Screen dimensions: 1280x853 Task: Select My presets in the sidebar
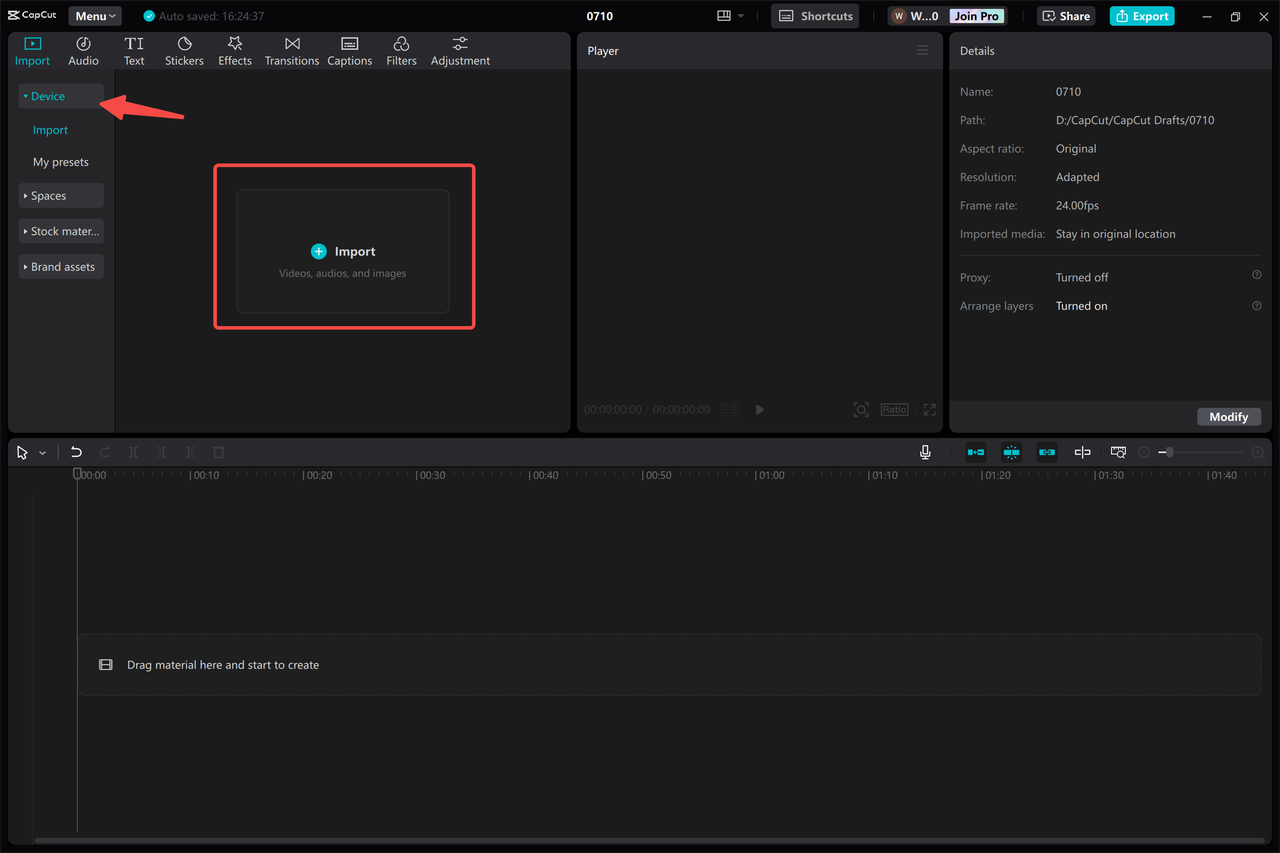60,161
